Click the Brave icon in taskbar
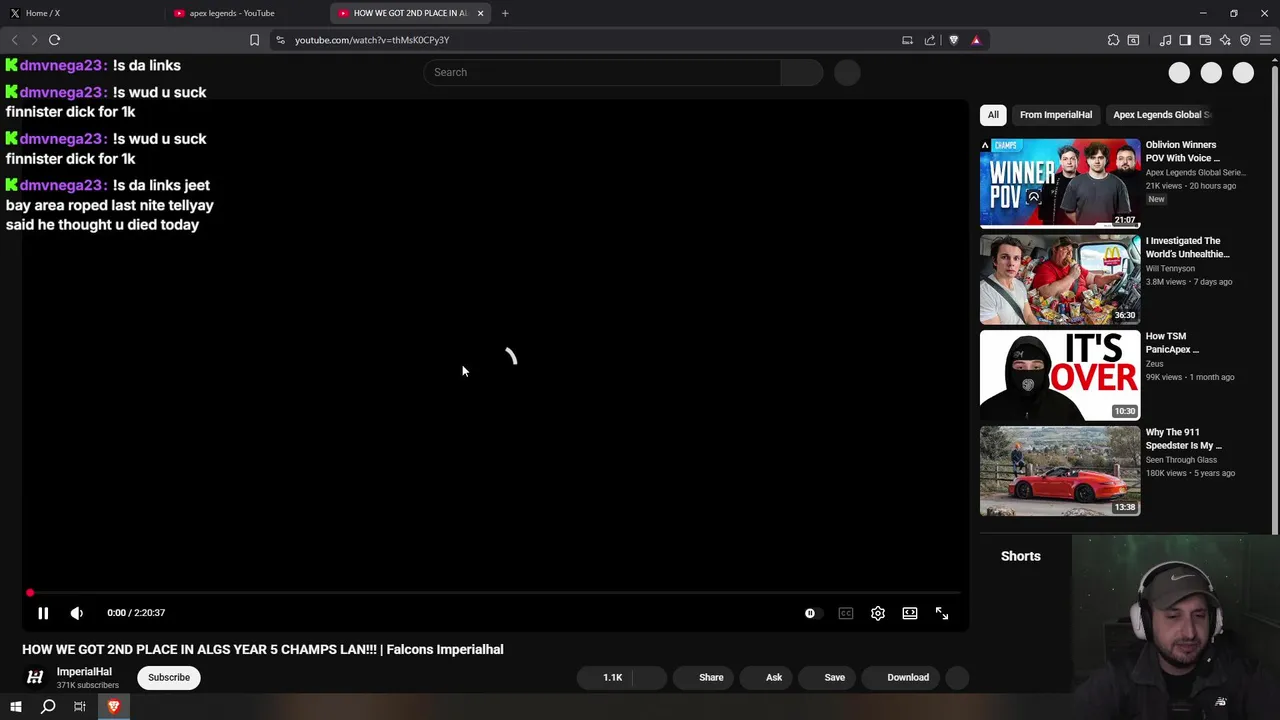This screenshot has height=720, width=1280. coord(113,706)
